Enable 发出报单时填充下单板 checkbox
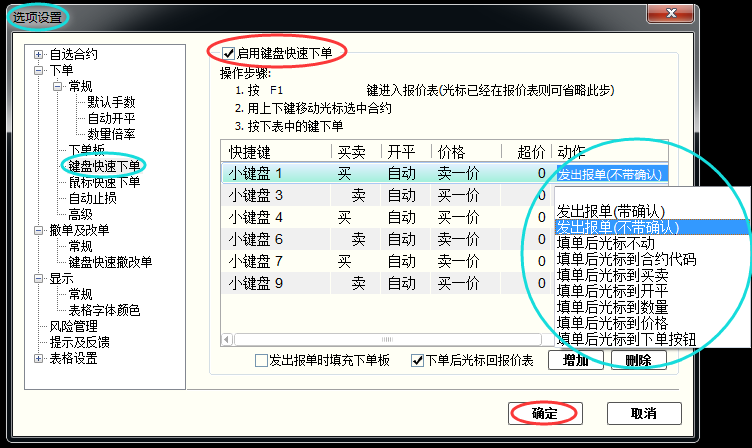Screen dimensions: 752x448 261,360
